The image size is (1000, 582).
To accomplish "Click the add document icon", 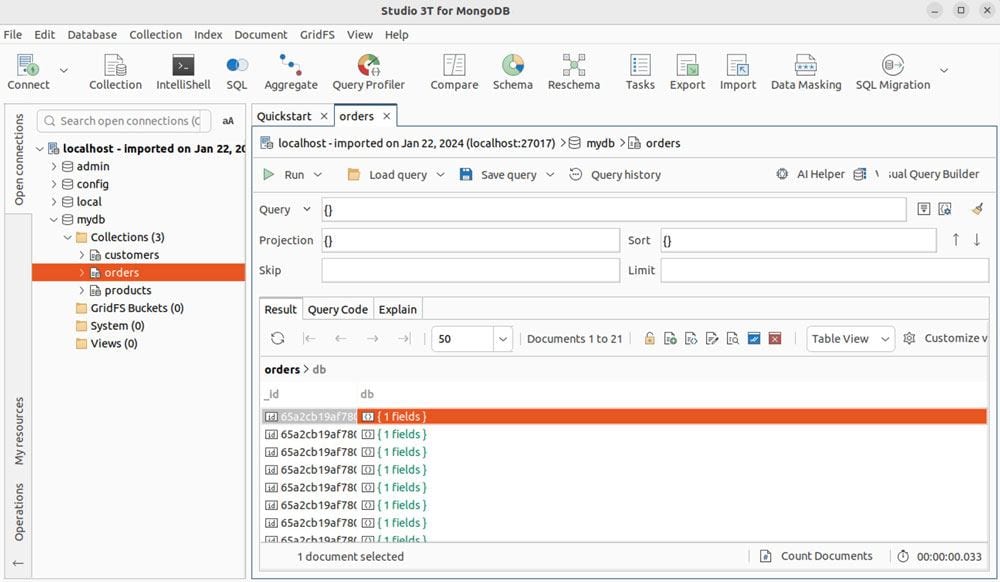I will [670, 338].
